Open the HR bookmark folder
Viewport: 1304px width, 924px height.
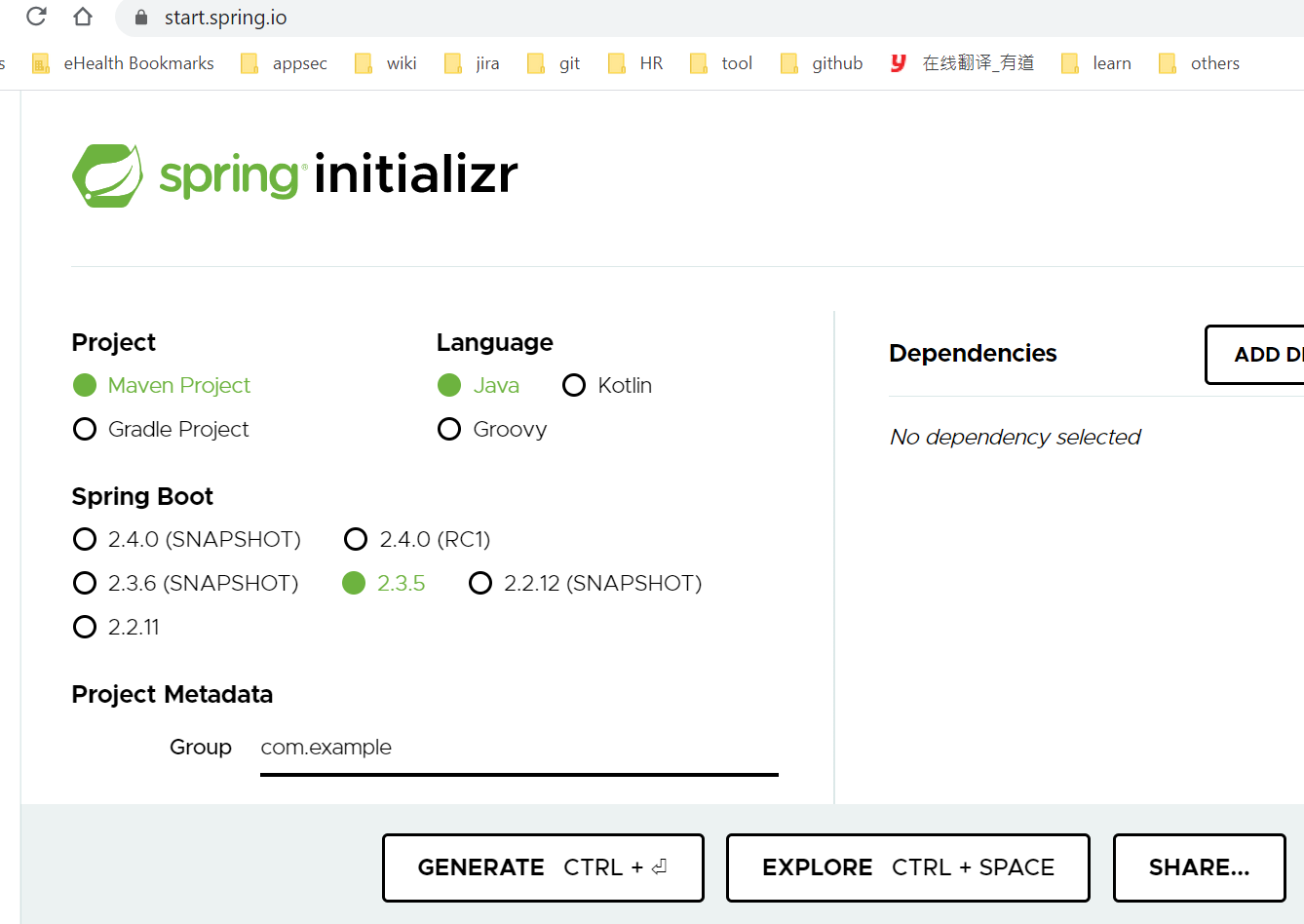pos(634,63)
